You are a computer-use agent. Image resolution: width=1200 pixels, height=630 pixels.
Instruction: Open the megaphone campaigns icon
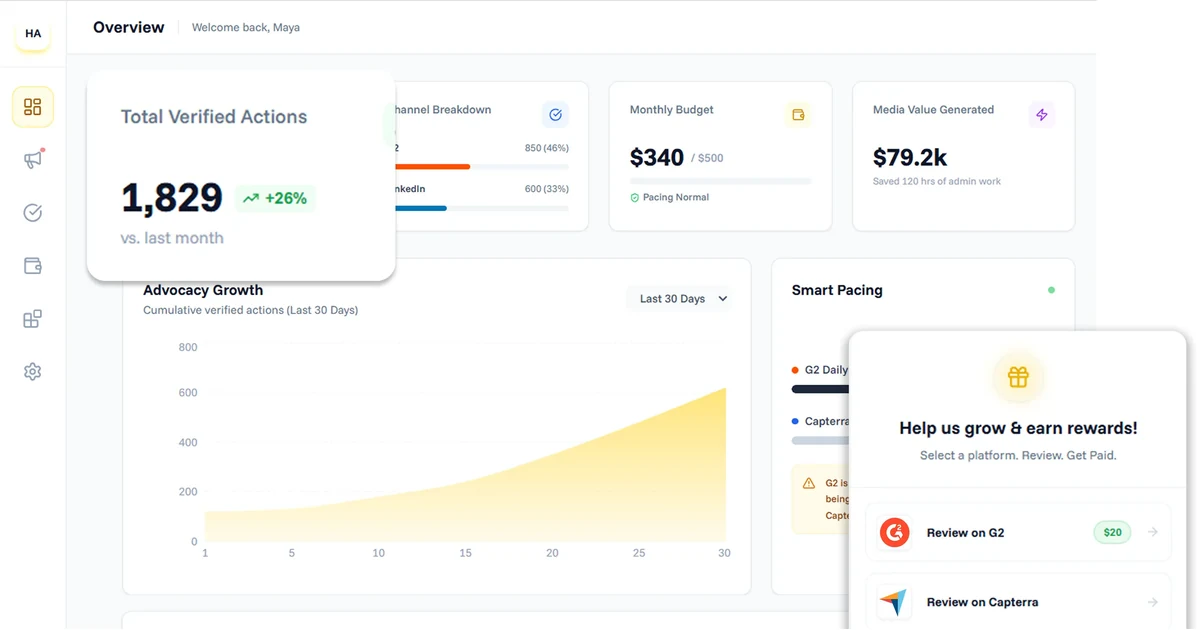[x=33, y=160]
